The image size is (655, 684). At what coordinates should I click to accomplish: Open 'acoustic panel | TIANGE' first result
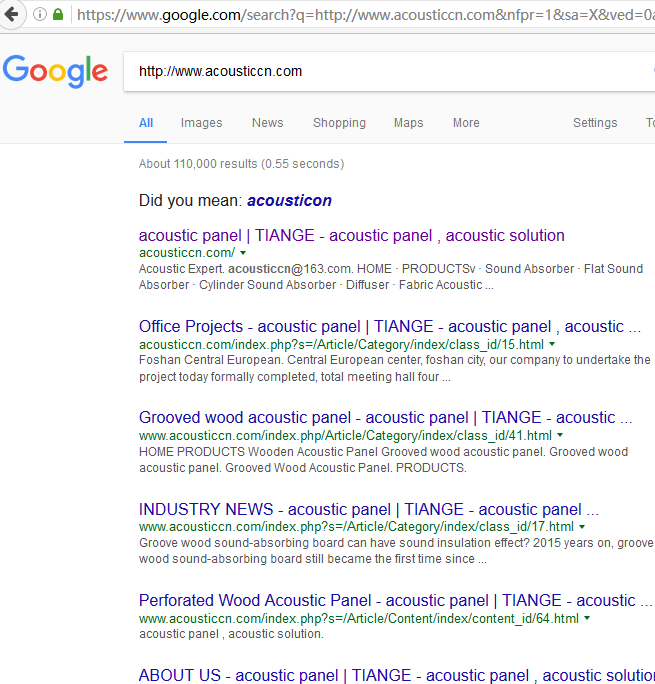351,236
